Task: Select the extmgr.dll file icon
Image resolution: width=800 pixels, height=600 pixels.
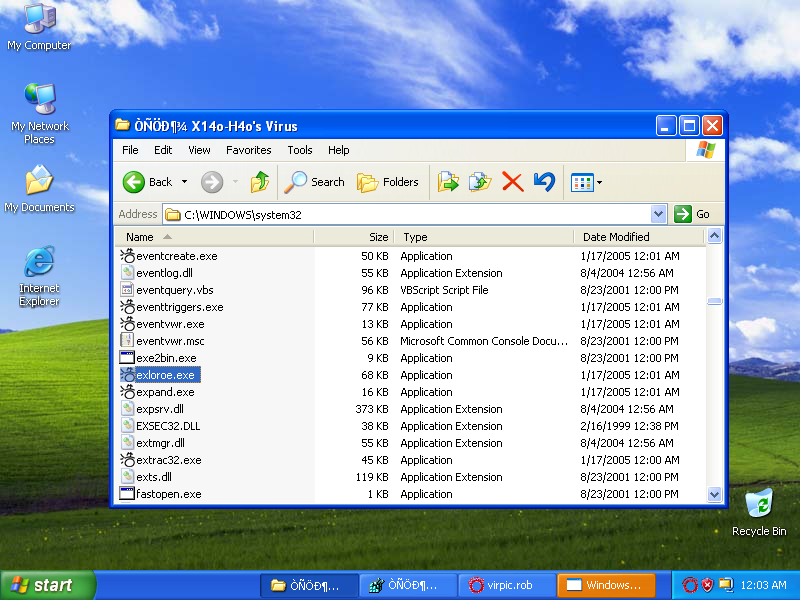Action: coord(127,443)
